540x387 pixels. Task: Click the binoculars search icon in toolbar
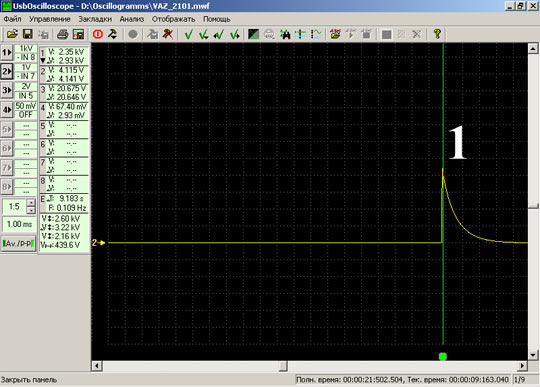[285, 34]
